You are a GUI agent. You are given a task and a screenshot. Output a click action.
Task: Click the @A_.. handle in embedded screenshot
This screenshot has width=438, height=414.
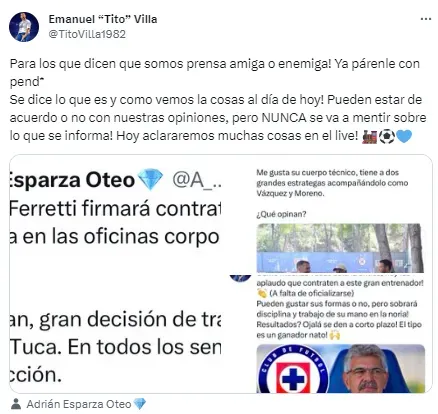(x=196, y=180)
